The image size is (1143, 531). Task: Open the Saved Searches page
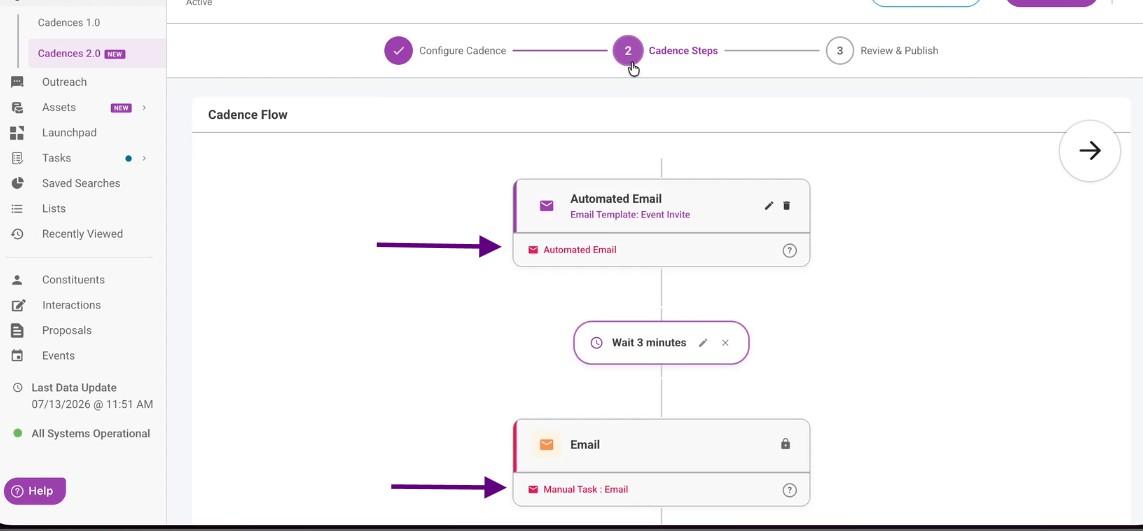coord(81,183)
